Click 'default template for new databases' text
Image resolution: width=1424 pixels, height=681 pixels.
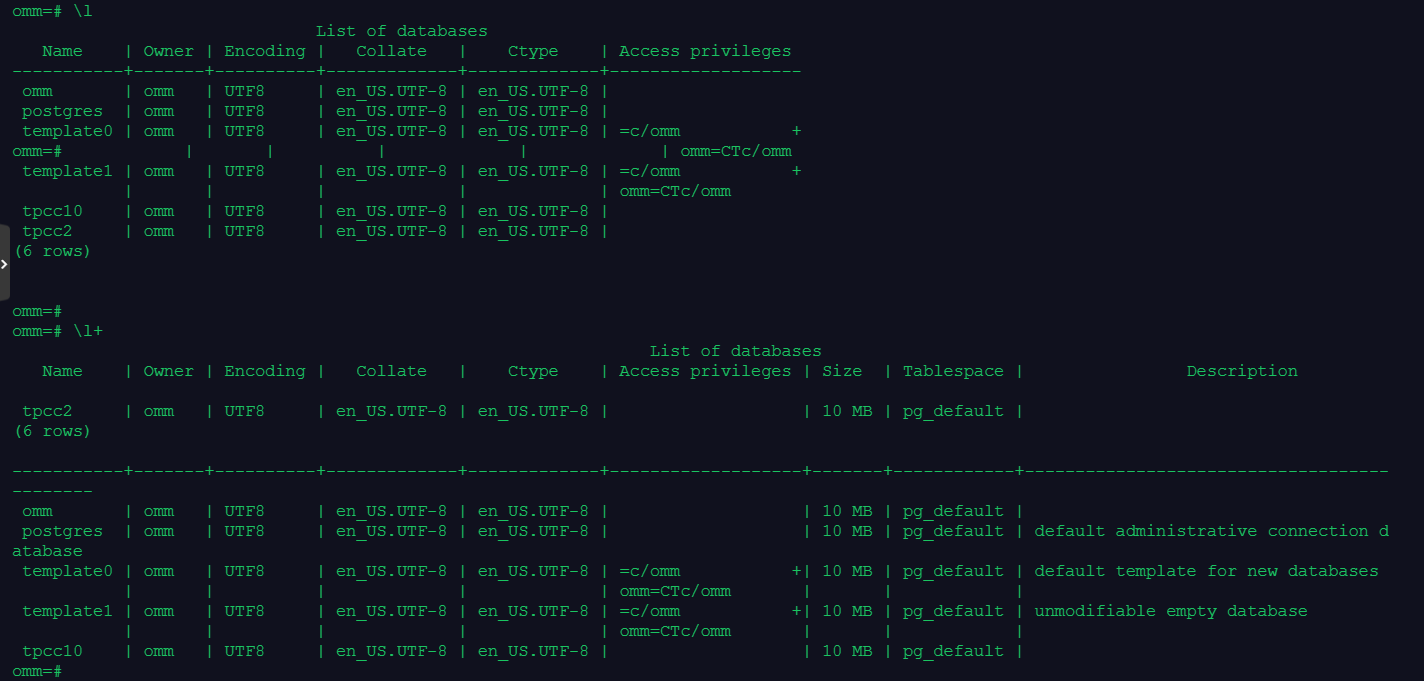click(x=1205, y=571)
